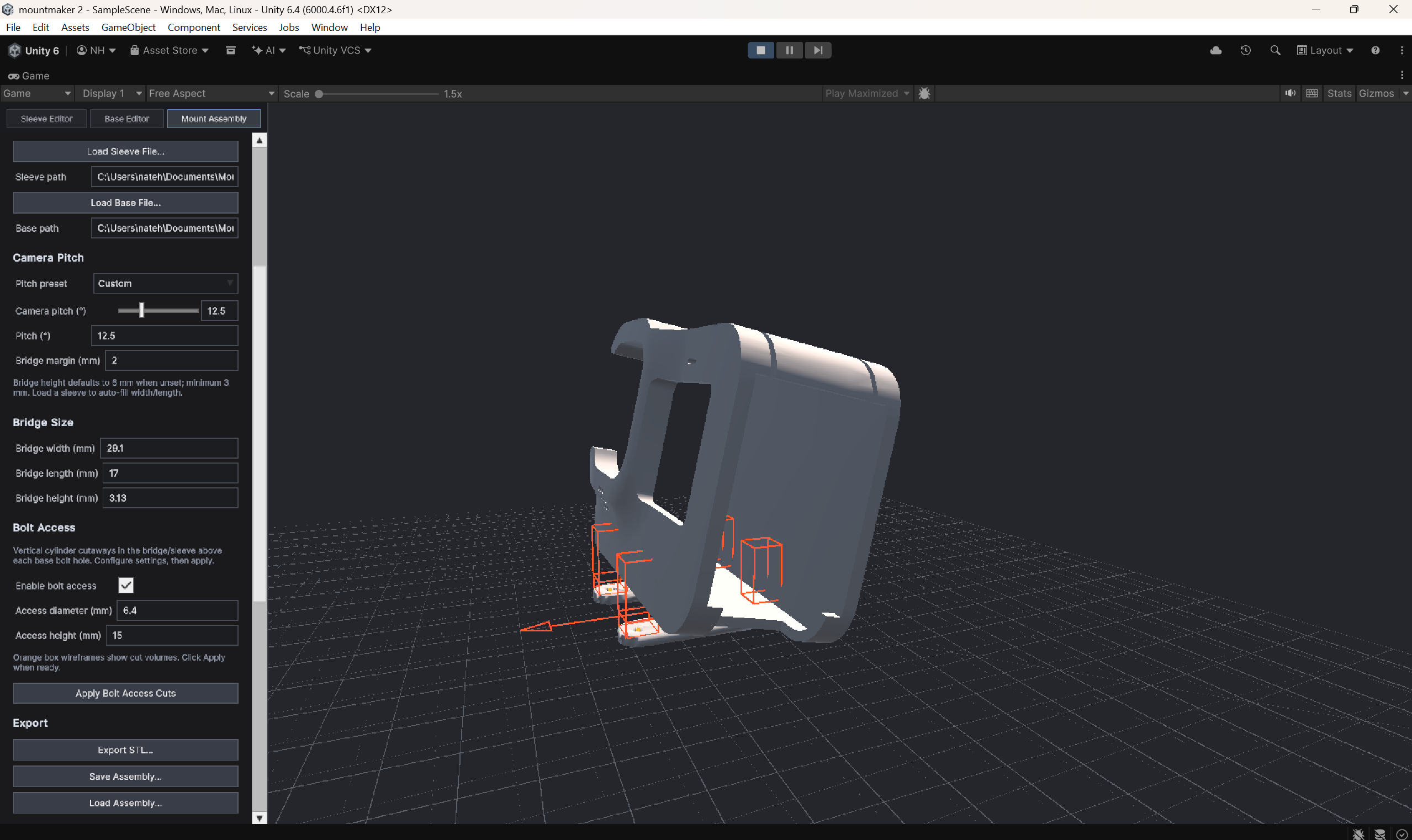Click the Frame Debugger bug icon

(x=924, y=93)
